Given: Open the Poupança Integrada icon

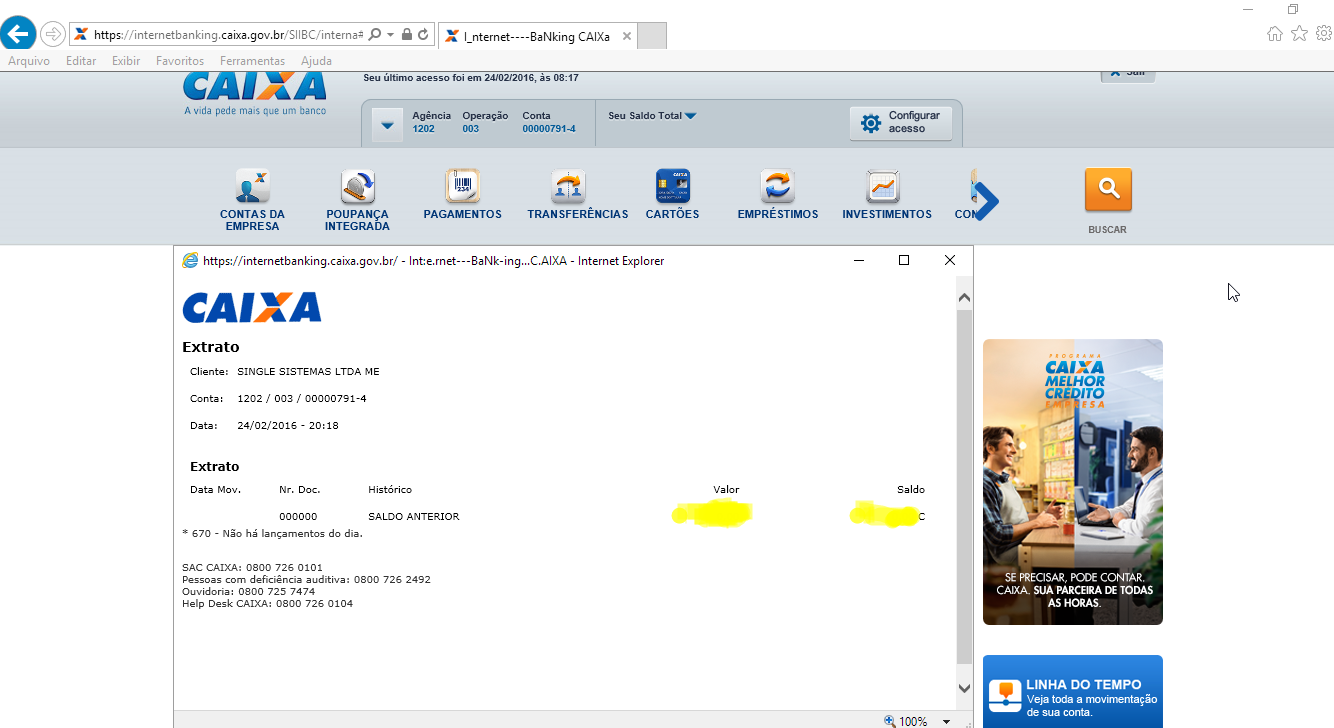Looking at the screenshot, I should pos(357,186).
